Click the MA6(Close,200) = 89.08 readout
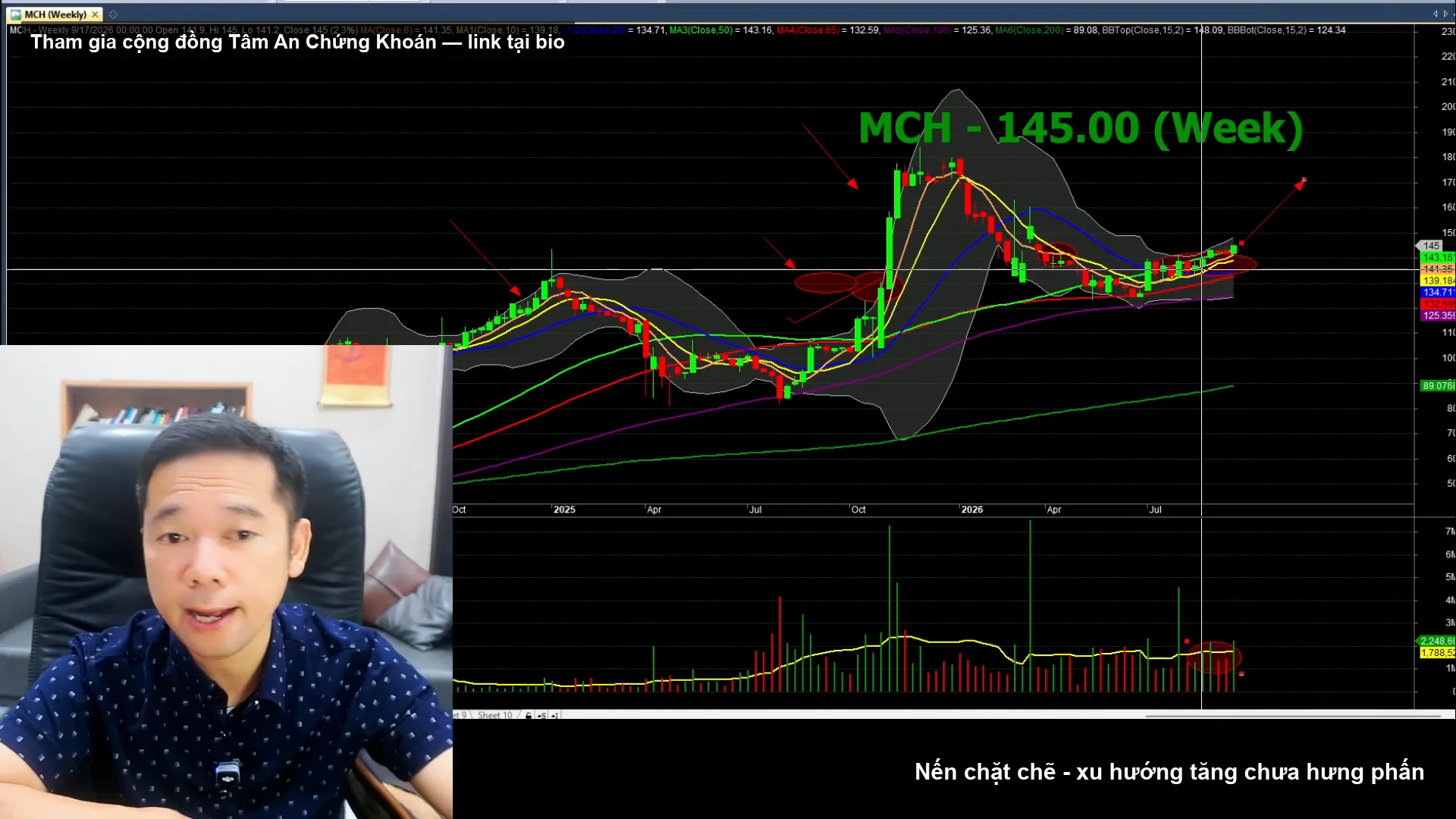The height and width of the screenshot is (819, 1456). coord(1046,30)
